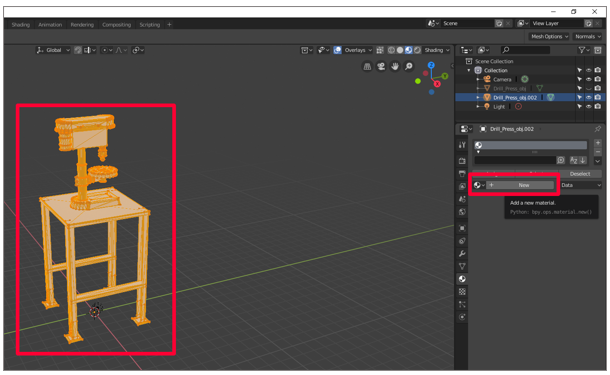Click the pan view hand icon
The height and width of the screenshot is (375, 610).
(395, 67)
